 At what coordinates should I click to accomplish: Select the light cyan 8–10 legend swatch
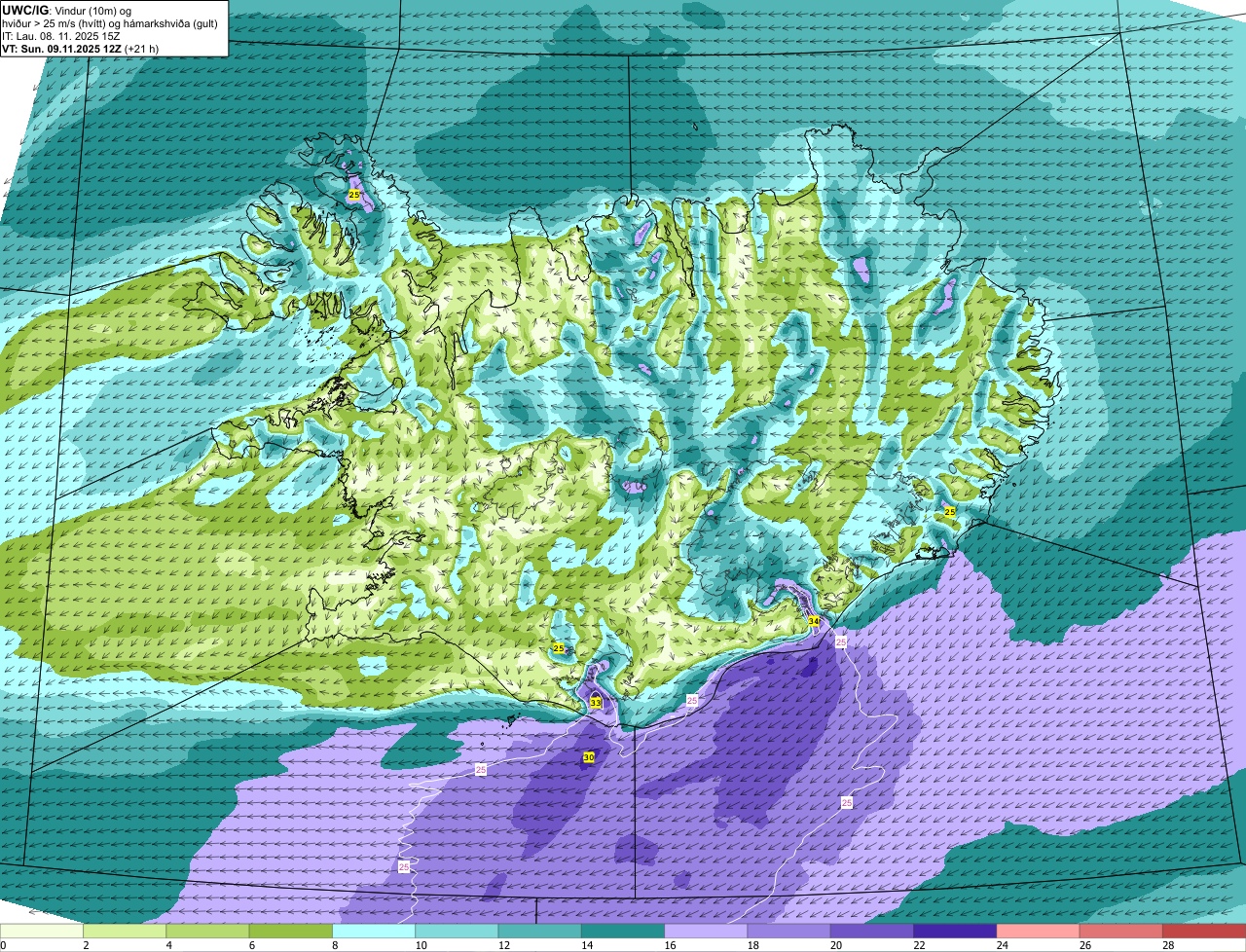tap(375, 932)
